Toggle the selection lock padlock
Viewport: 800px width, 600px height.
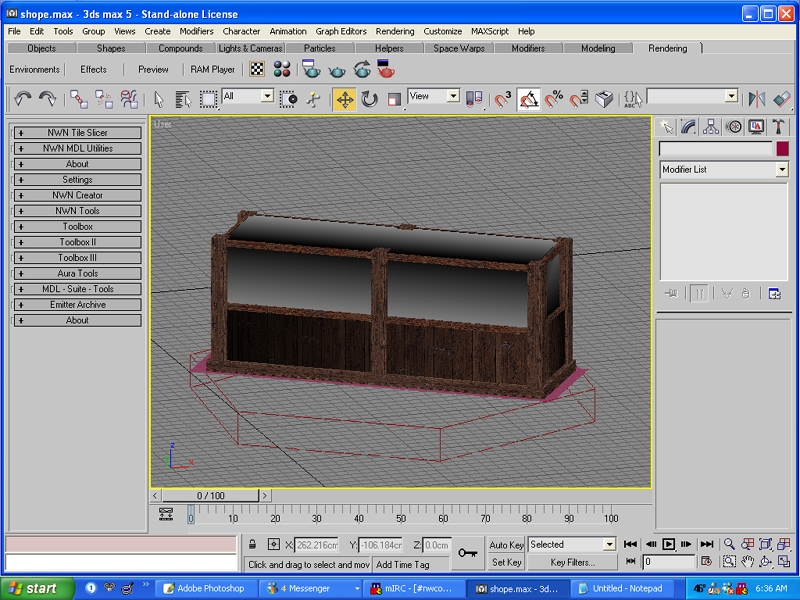[252, 545]
